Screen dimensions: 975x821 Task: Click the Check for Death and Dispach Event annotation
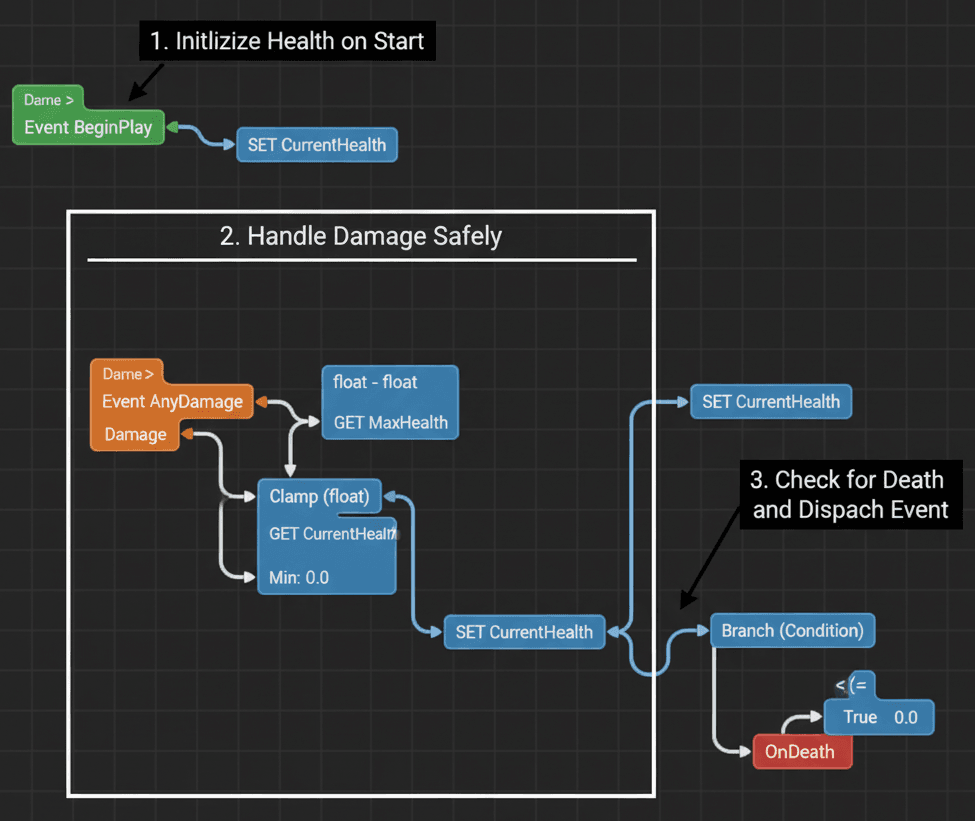[850, 495]
